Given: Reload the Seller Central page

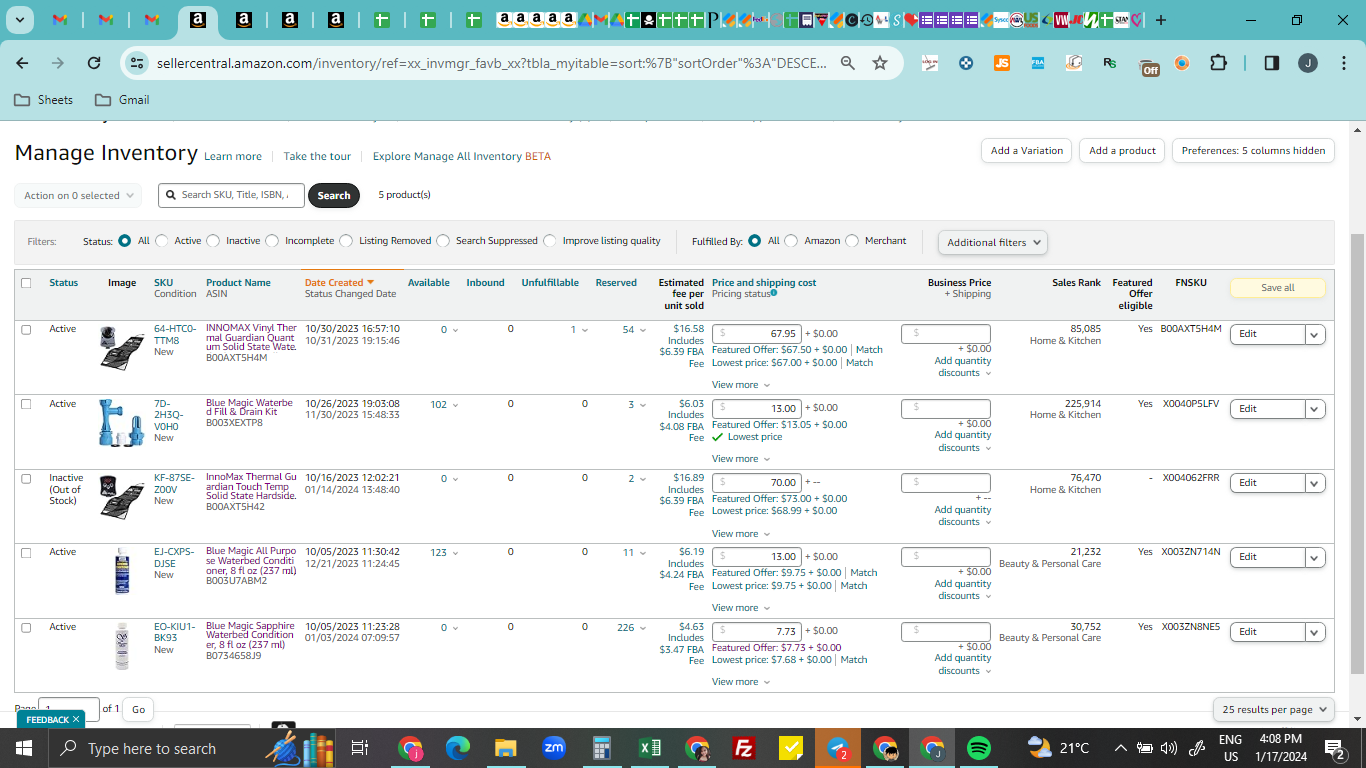Looking at the screenshot, I should coord(94,63).
